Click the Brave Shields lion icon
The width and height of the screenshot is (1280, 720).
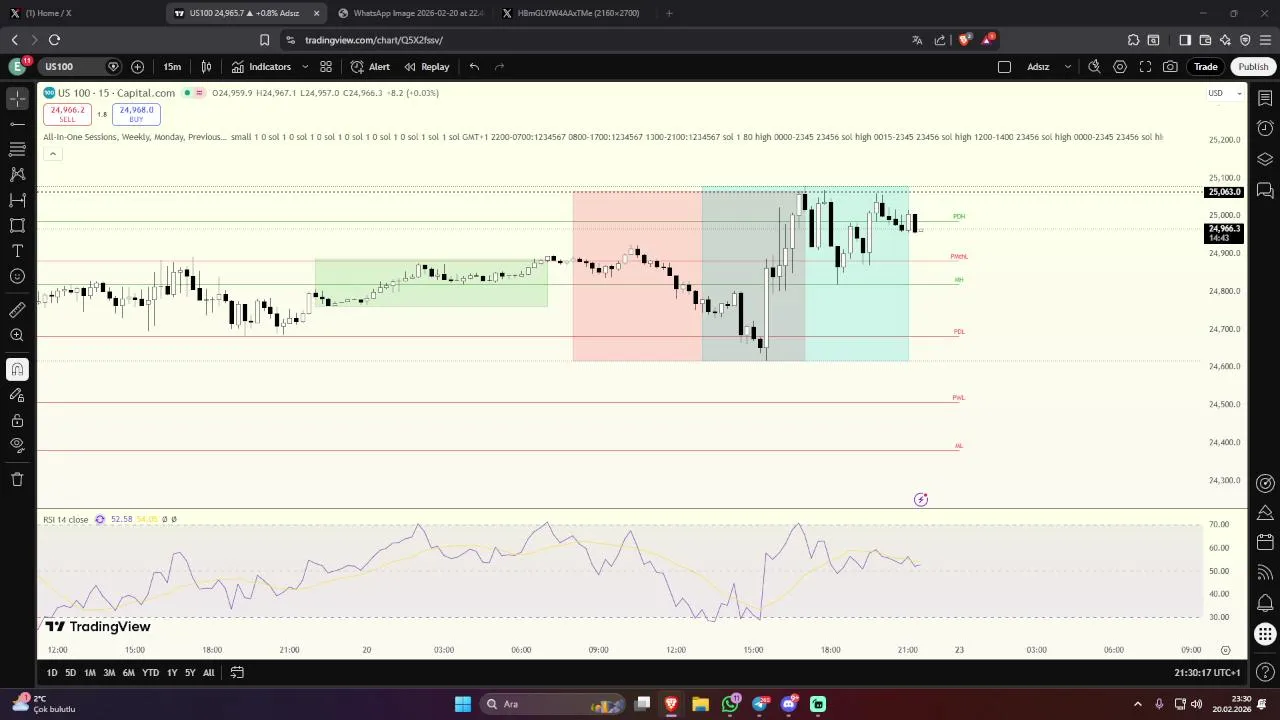pos(964,40)
